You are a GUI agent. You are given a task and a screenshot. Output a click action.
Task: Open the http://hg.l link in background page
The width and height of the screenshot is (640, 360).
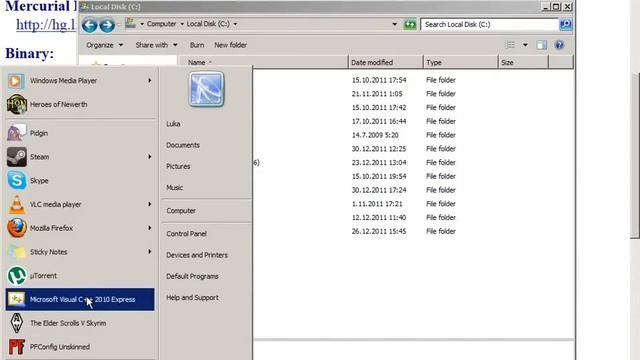[x=46, y=25]
